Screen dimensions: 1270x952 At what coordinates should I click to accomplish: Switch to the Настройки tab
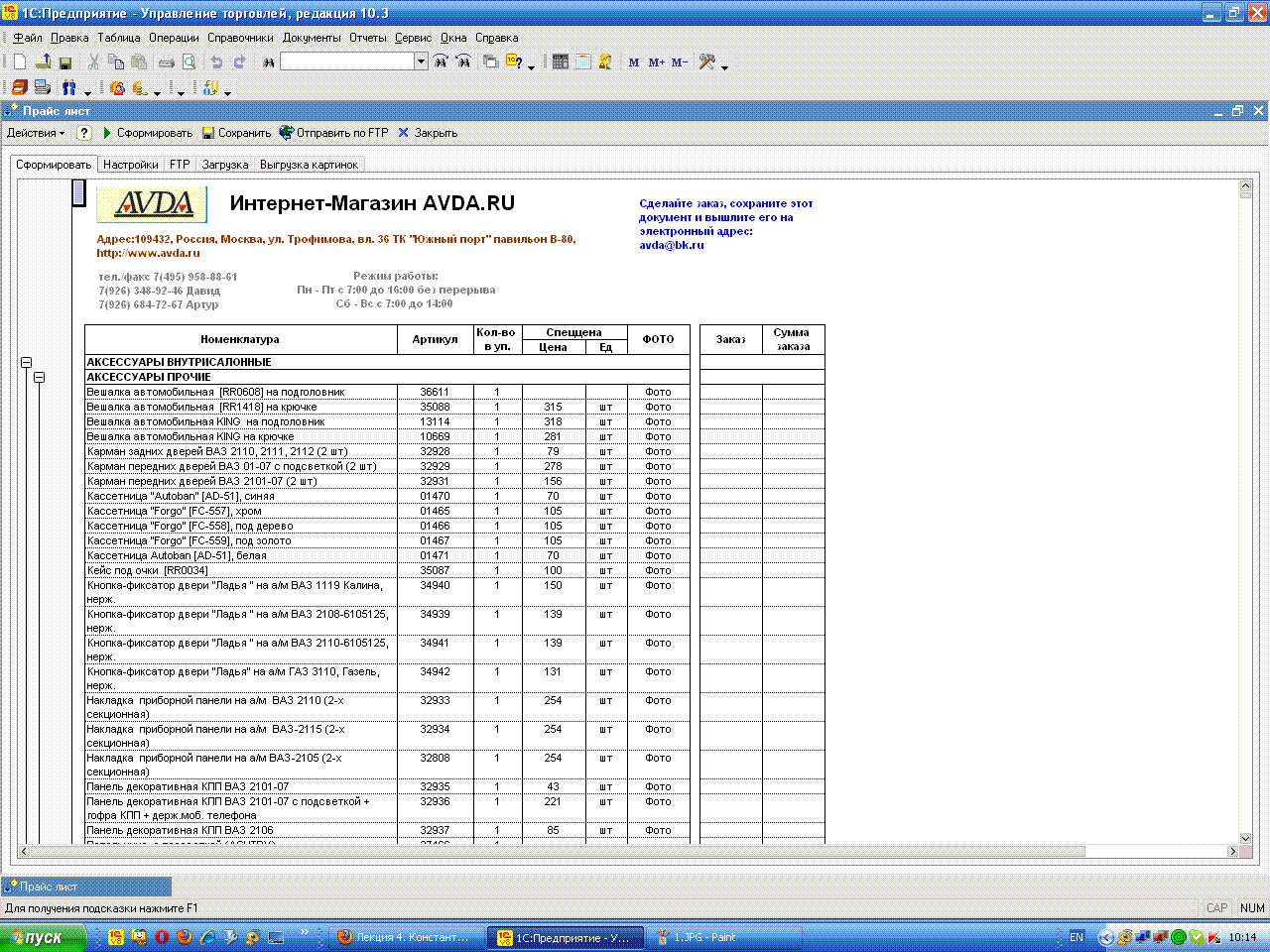pos(130,165)
